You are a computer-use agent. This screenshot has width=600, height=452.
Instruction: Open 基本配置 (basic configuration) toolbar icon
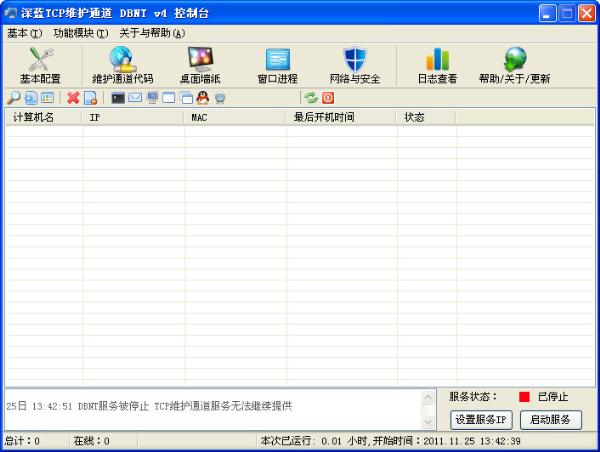click(40, 65)
